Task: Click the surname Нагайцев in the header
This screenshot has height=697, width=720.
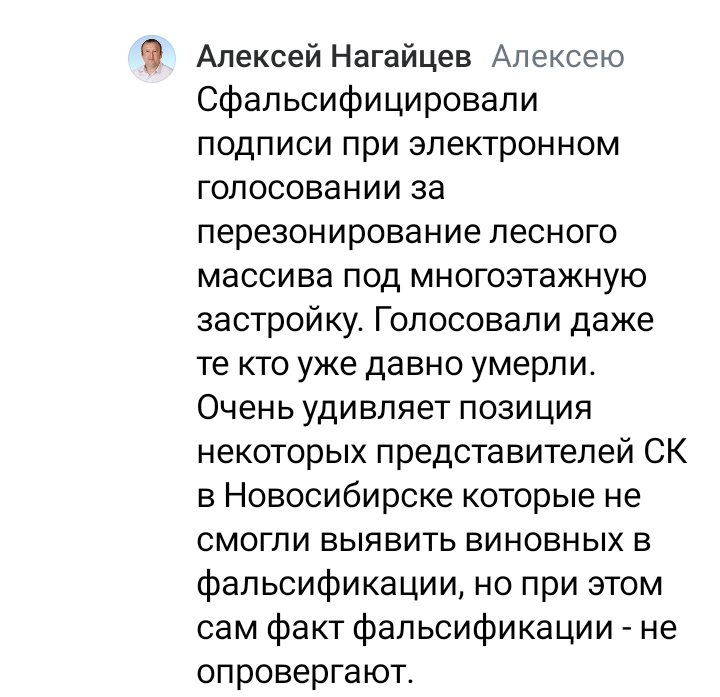Action: [402, 57]
